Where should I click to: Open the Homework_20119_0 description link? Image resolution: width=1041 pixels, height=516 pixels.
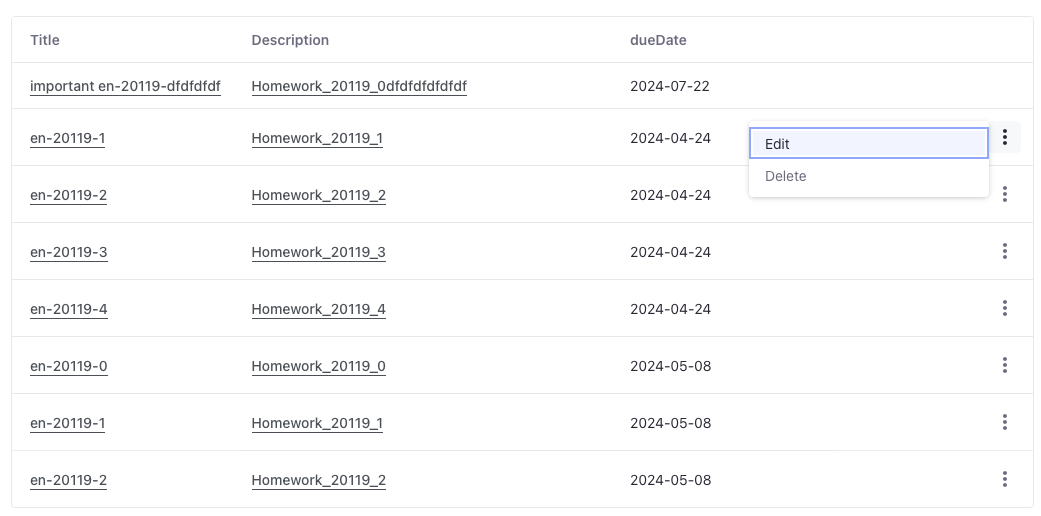[318, 366]
